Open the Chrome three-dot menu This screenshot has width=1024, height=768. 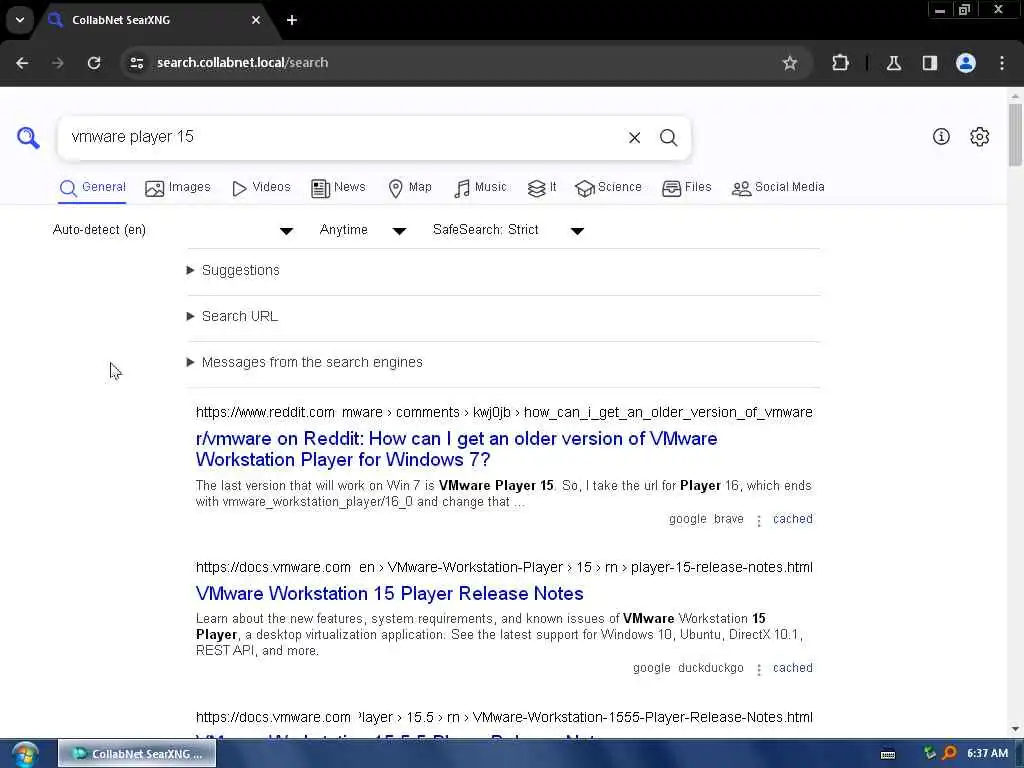coord(1002,63)
